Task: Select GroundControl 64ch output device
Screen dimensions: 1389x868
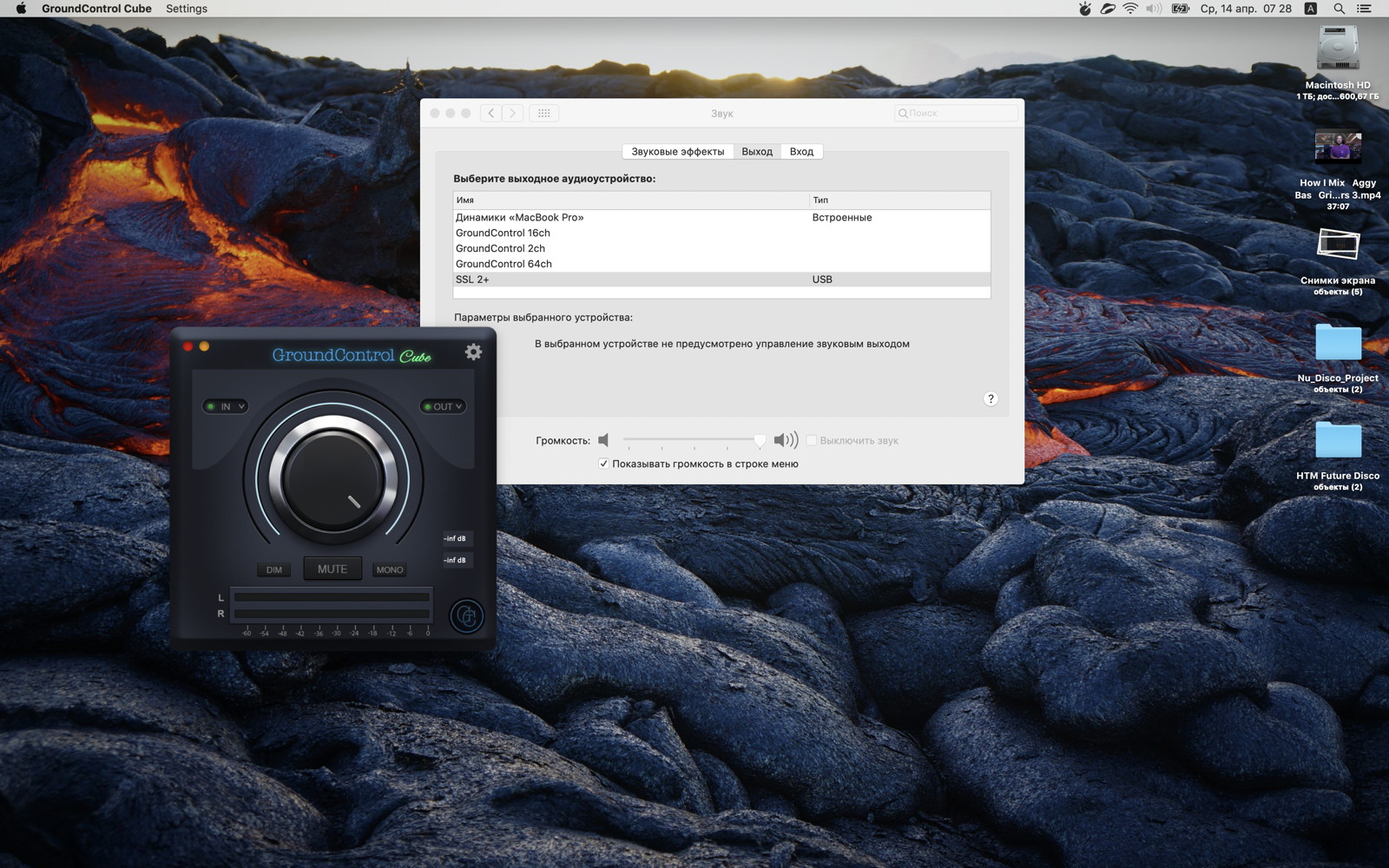Action: (721, 264)
